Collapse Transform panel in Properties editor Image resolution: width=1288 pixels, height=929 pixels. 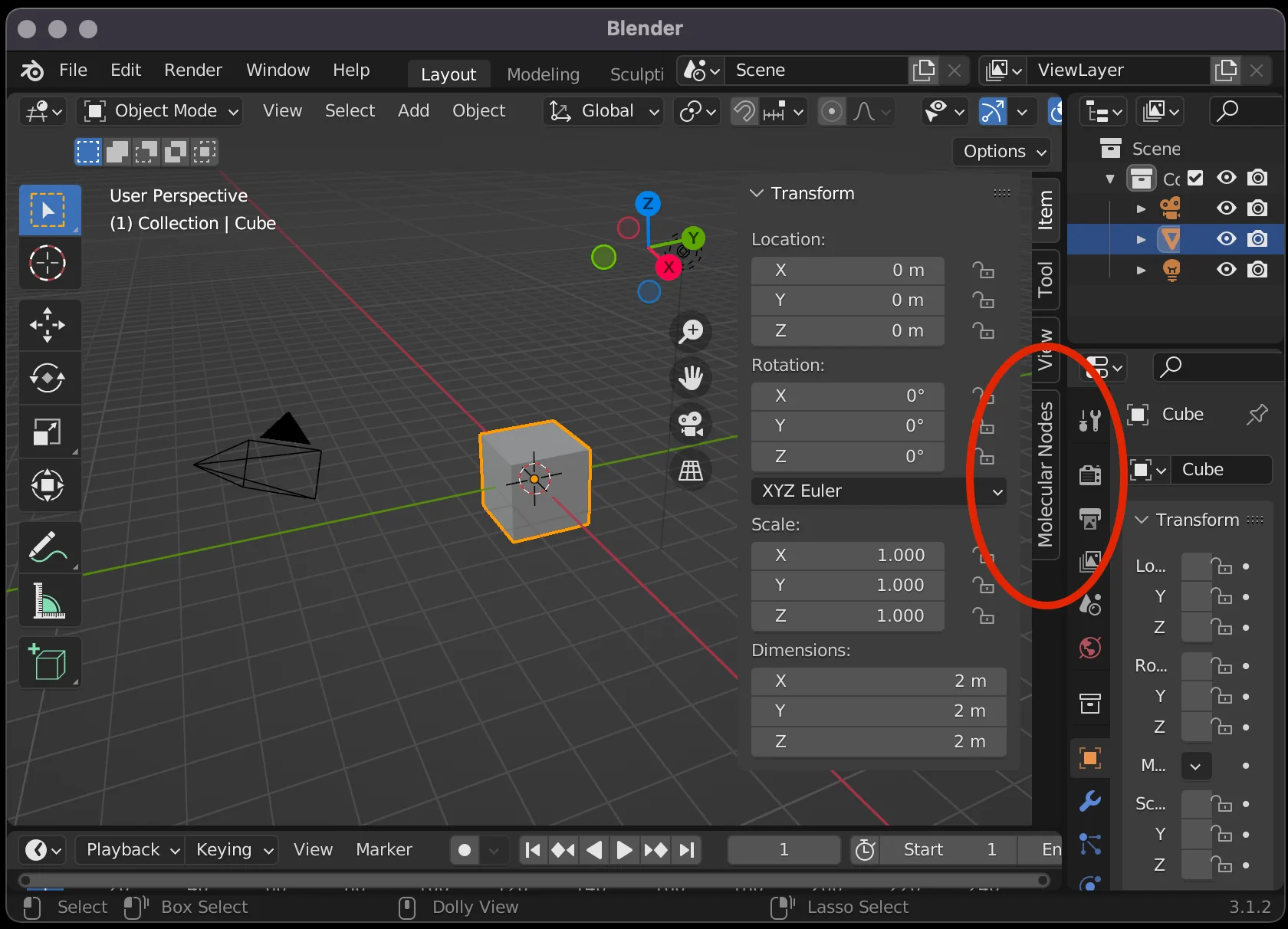tap(1142, 520)
